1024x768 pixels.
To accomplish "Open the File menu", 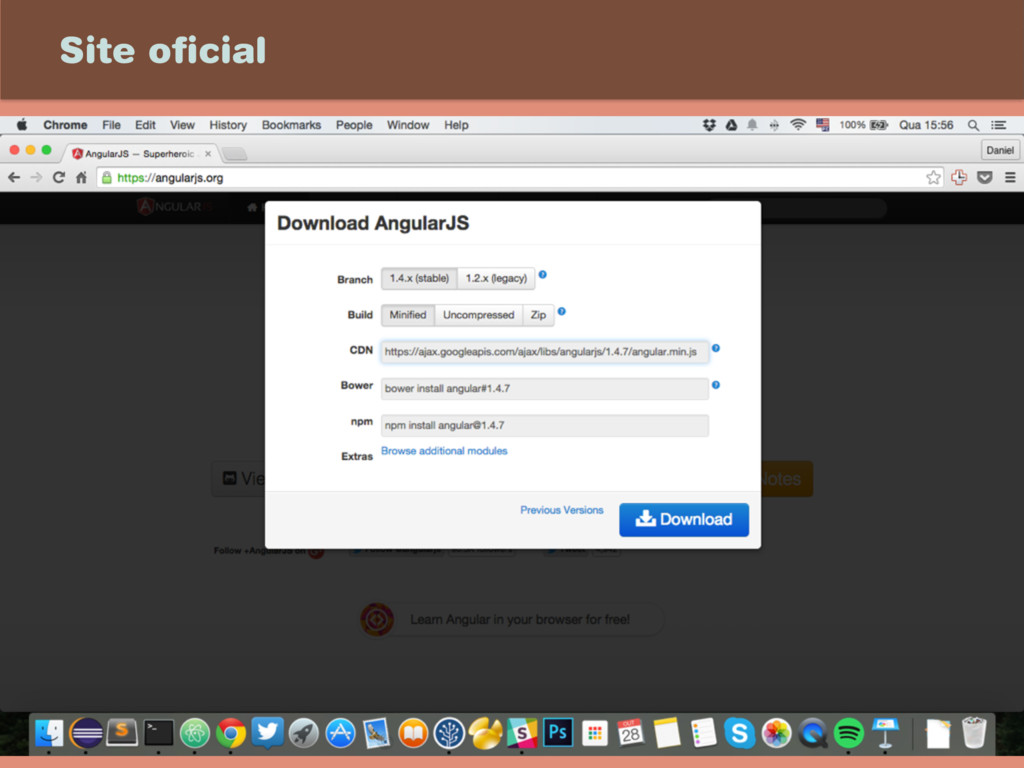I will point(111,125).
